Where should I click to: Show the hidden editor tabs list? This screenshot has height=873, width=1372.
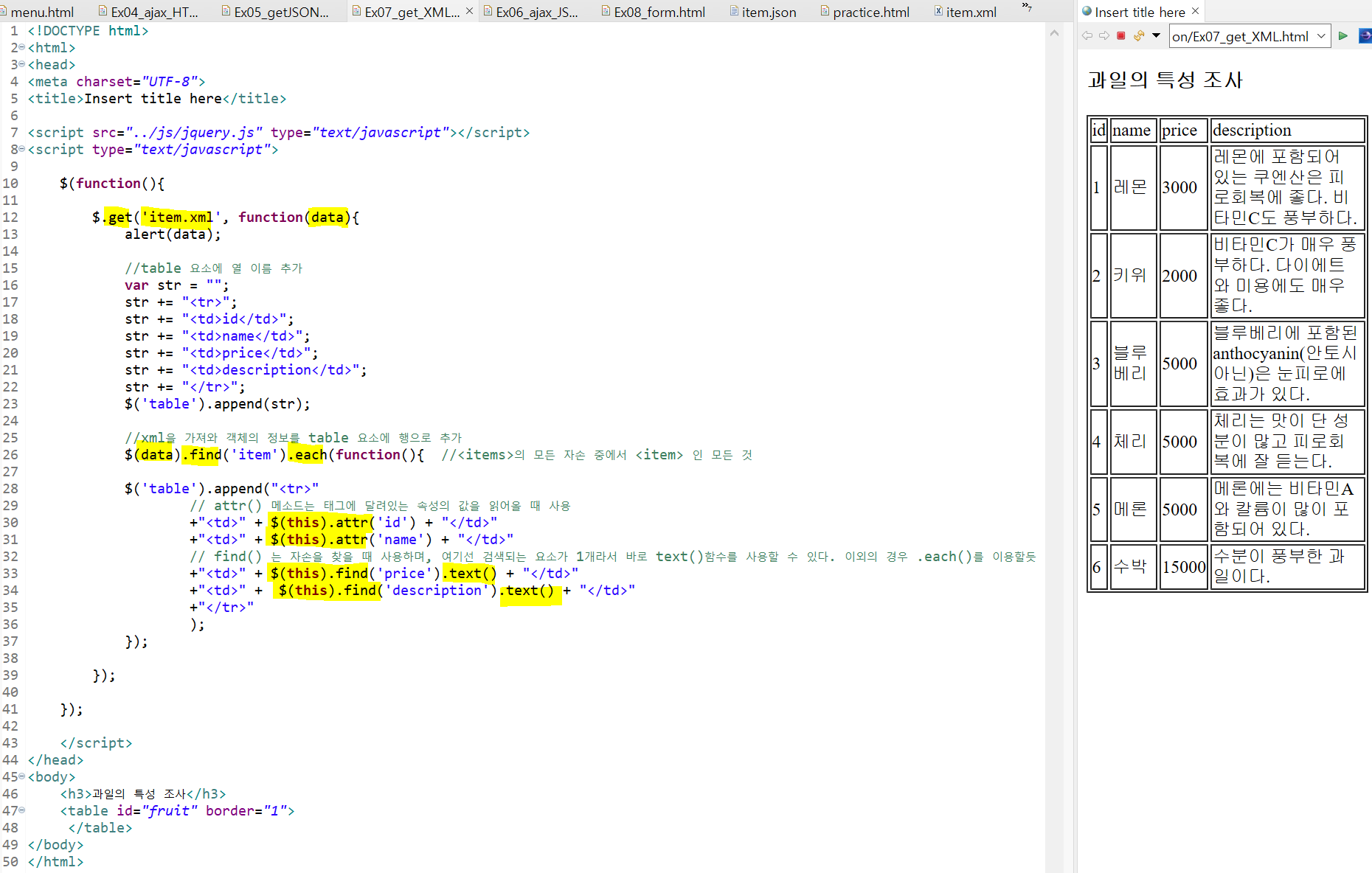(x=1026, y=7)
